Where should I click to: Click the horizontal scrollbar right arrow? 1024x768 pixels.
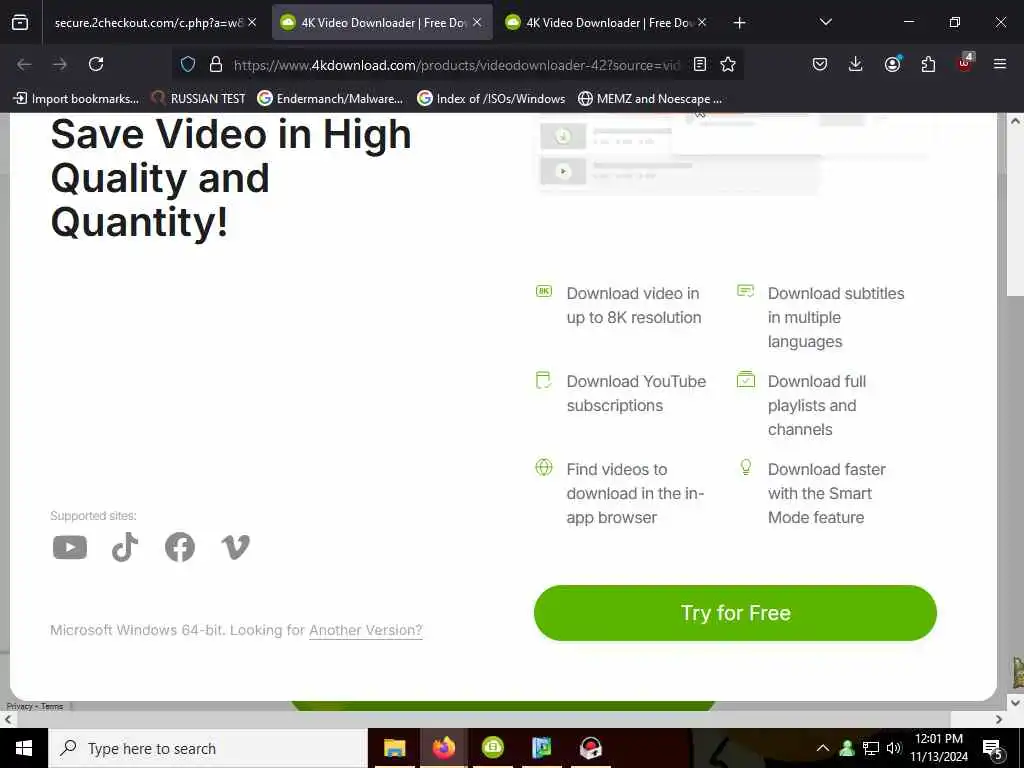(999, 720)
